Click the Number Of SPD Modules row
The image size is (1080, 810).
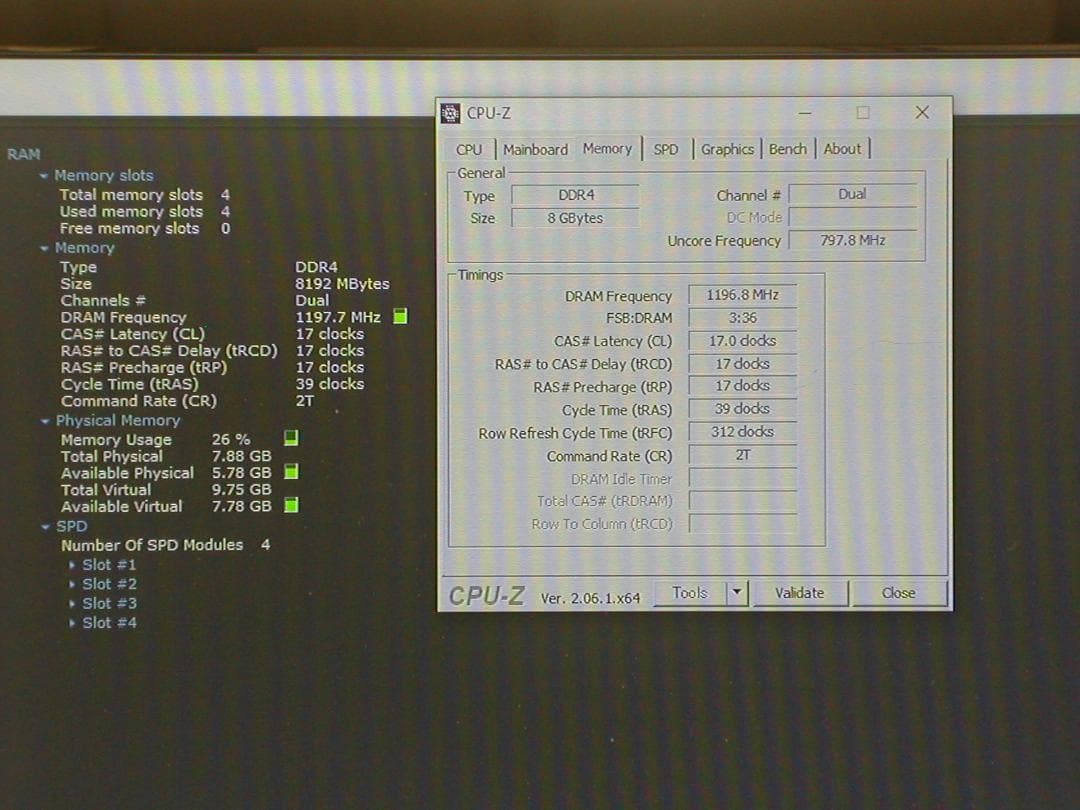[x=165, y=546]
